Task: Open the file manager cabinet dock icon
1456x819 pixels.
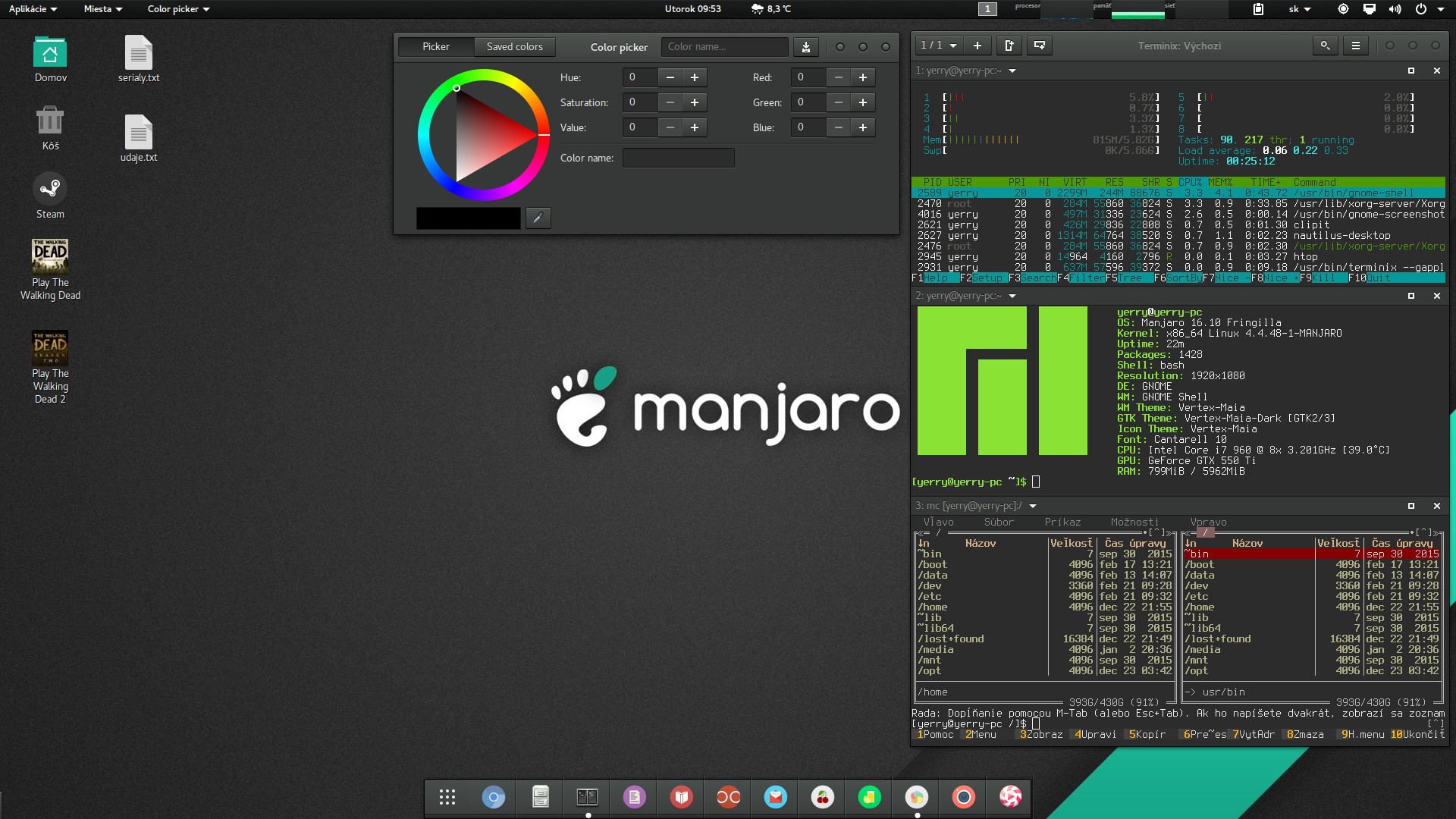Action: [x=541, y=797]
